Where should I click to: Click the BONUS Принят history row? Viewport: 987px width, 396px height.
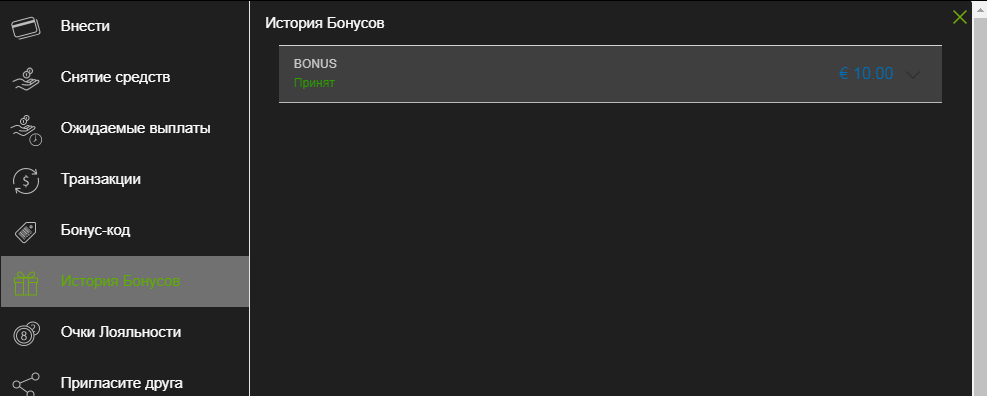610,74
